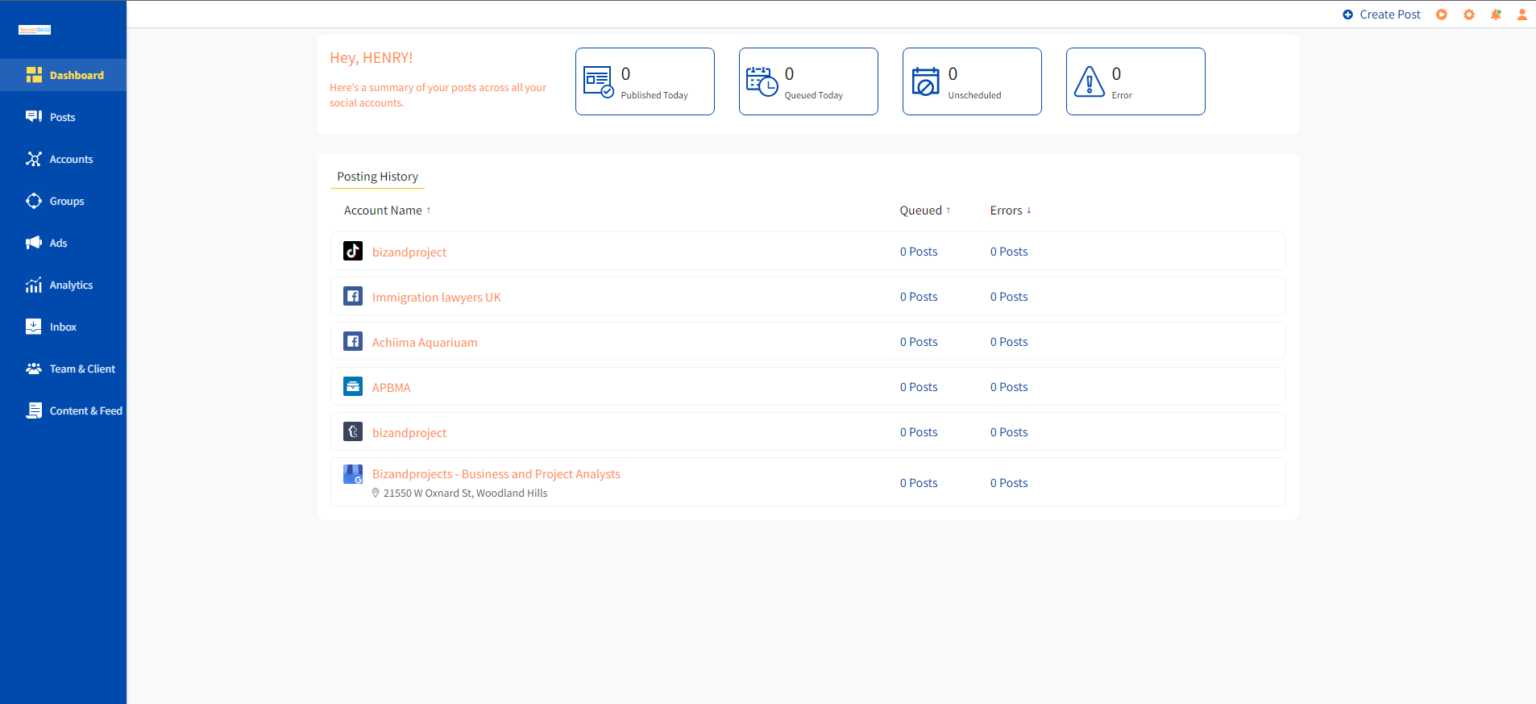The width and height of the screenshot is (1536, 704).
Task: Click the Google Business Profile account icon
Action: pyautogui.click(x=352, y=474)
